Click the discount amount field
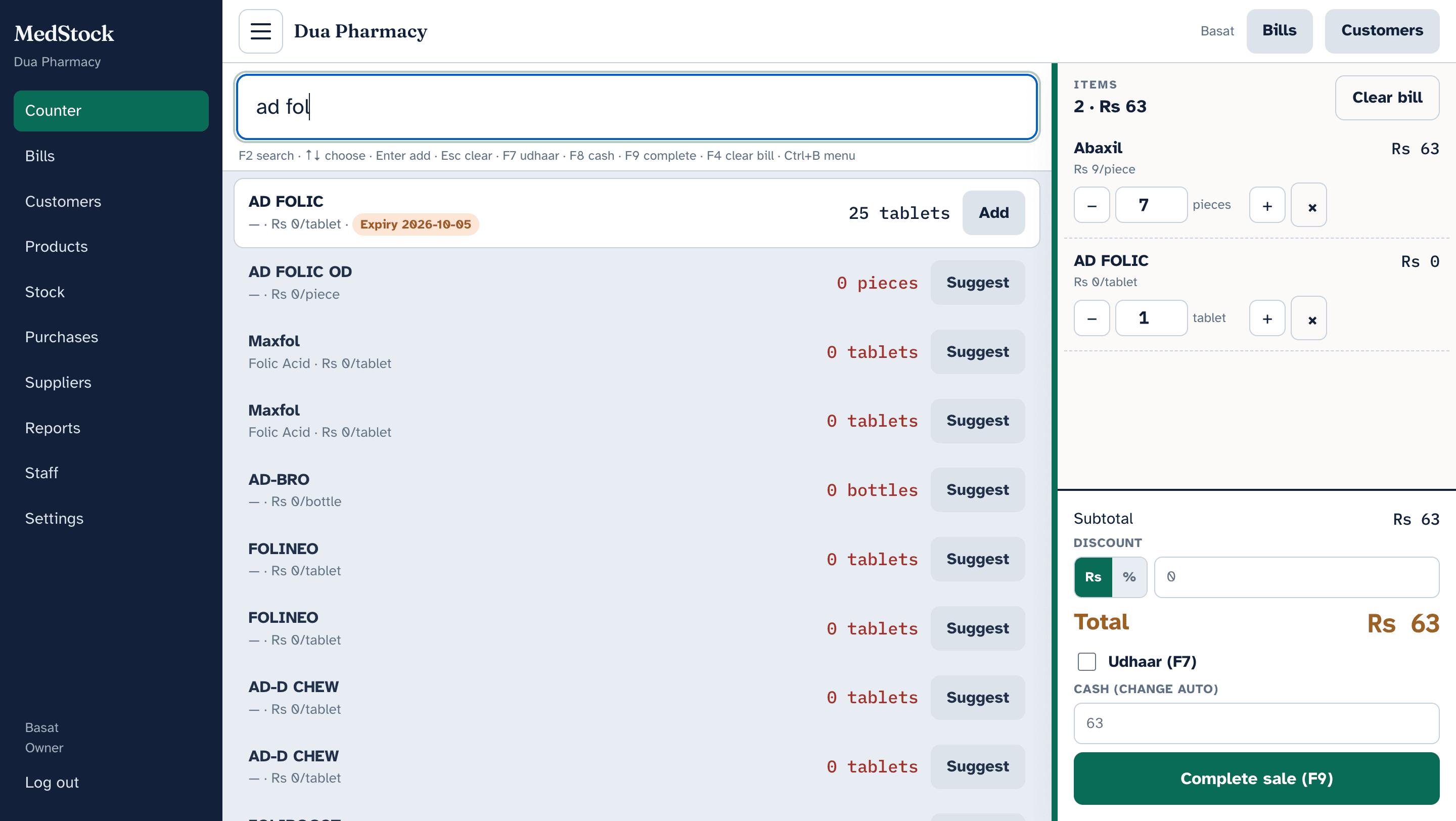The image size is (1456, 821). 1297,577
